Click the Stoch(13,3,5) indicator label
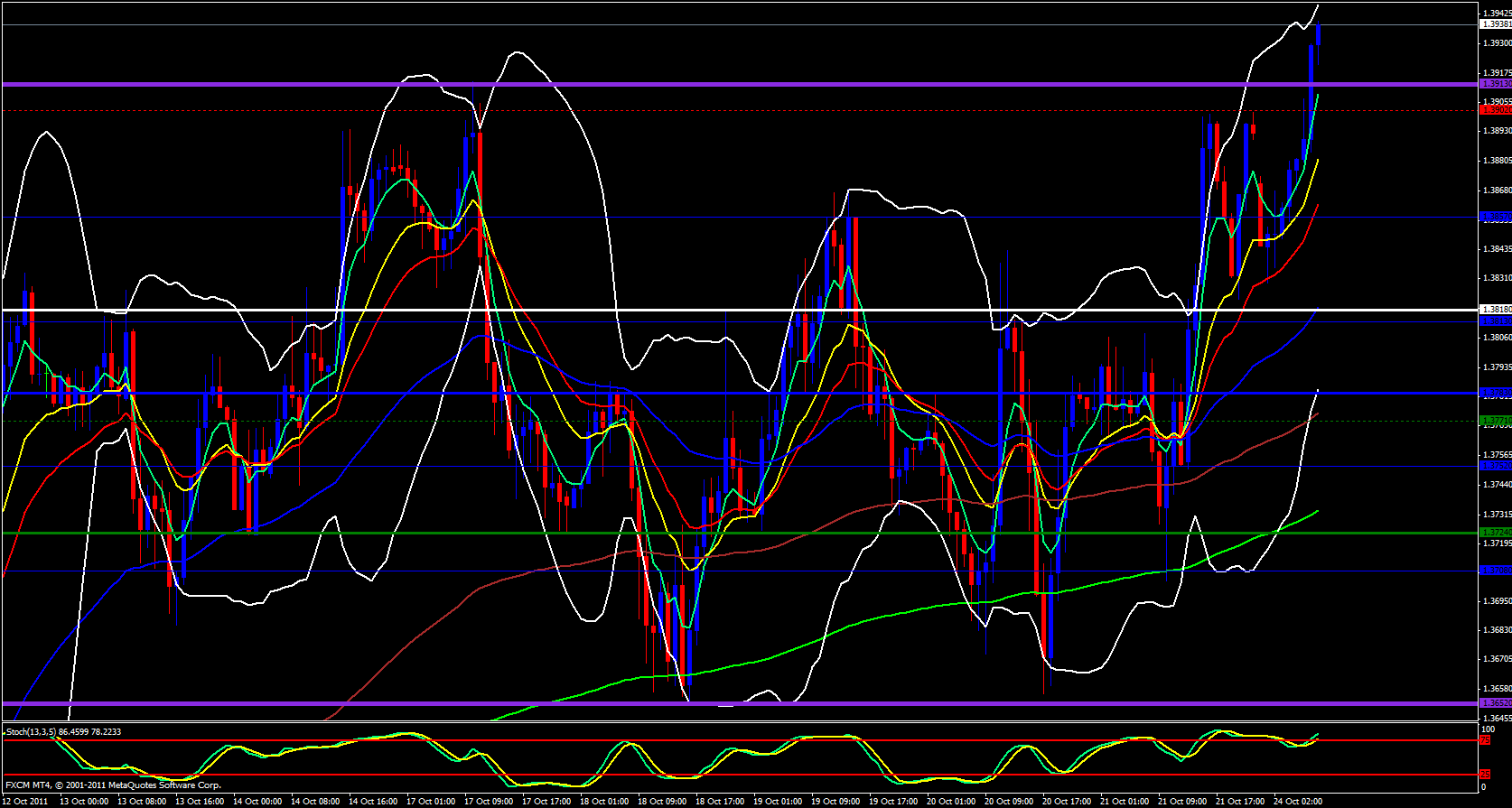This screenshot has width=1512, height=808. click(63, 732)
